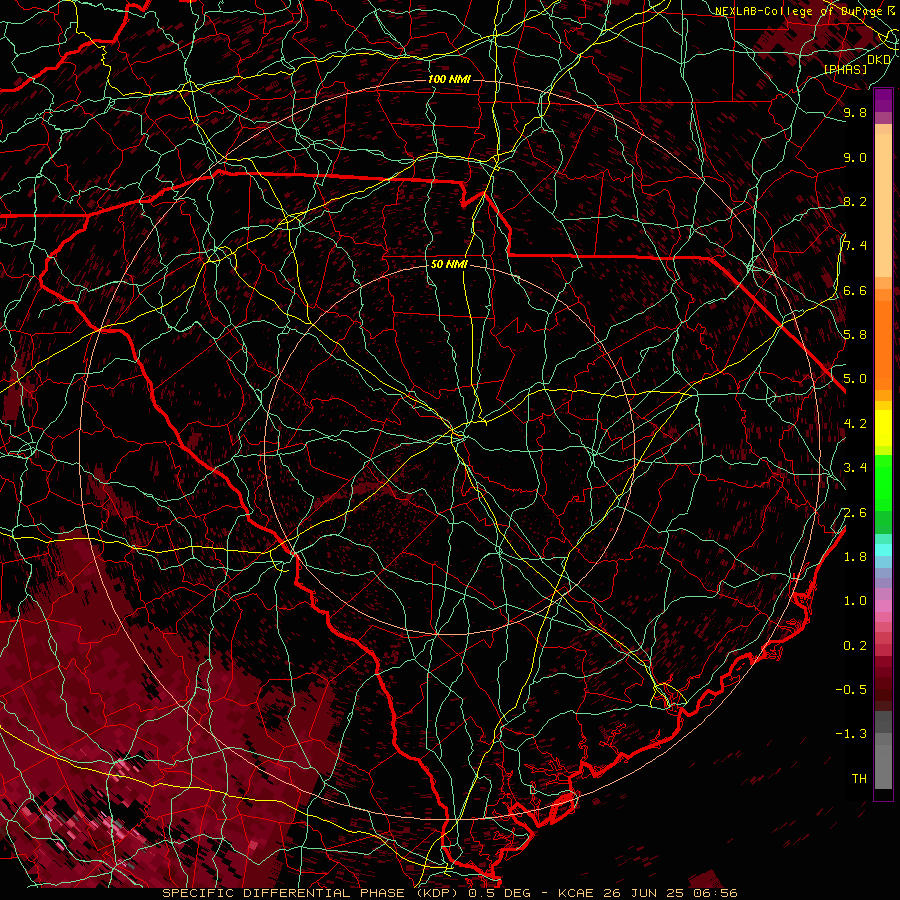This screenshot has height=900, width=900.
Task: Click the 3.4 value on the legend
Action: tap(855, 468)
